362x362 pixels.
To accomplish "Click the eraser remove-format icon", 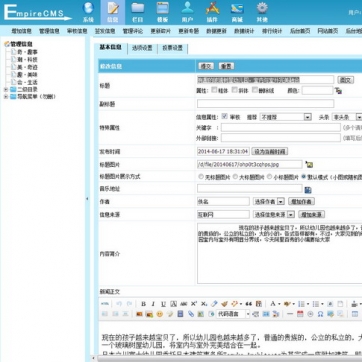I will pyautogui.click(x=214, y=304).
